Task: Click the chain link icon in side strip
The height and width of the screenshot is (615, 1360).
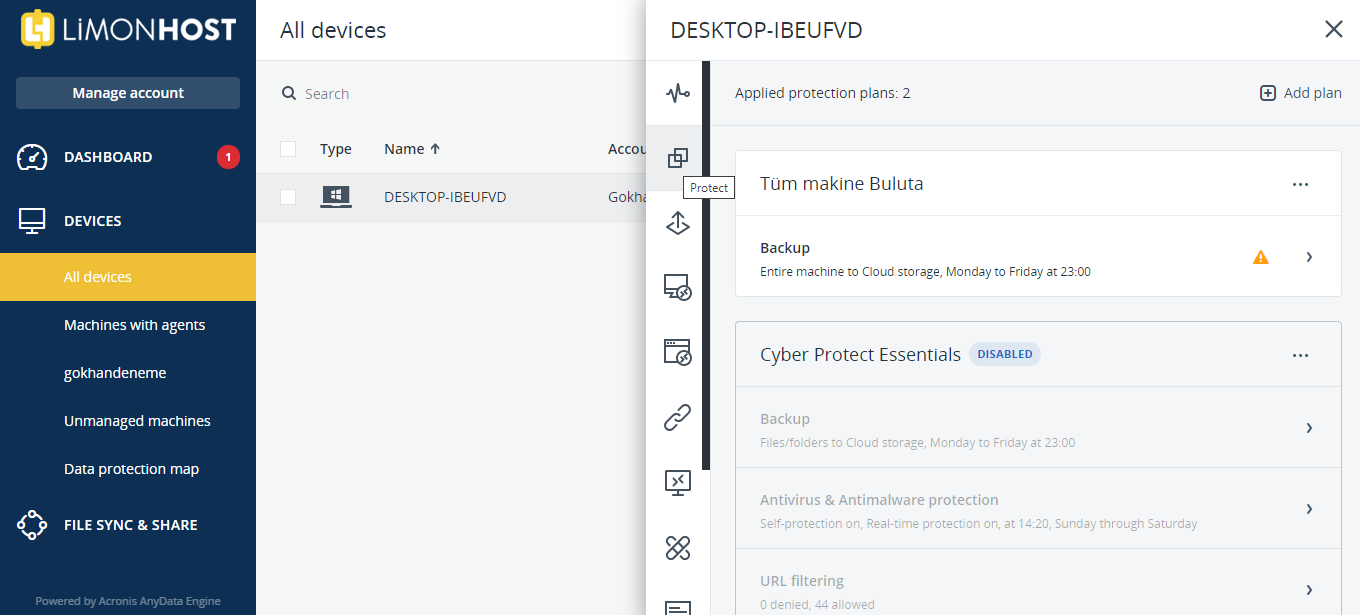Action: point(678,417)
